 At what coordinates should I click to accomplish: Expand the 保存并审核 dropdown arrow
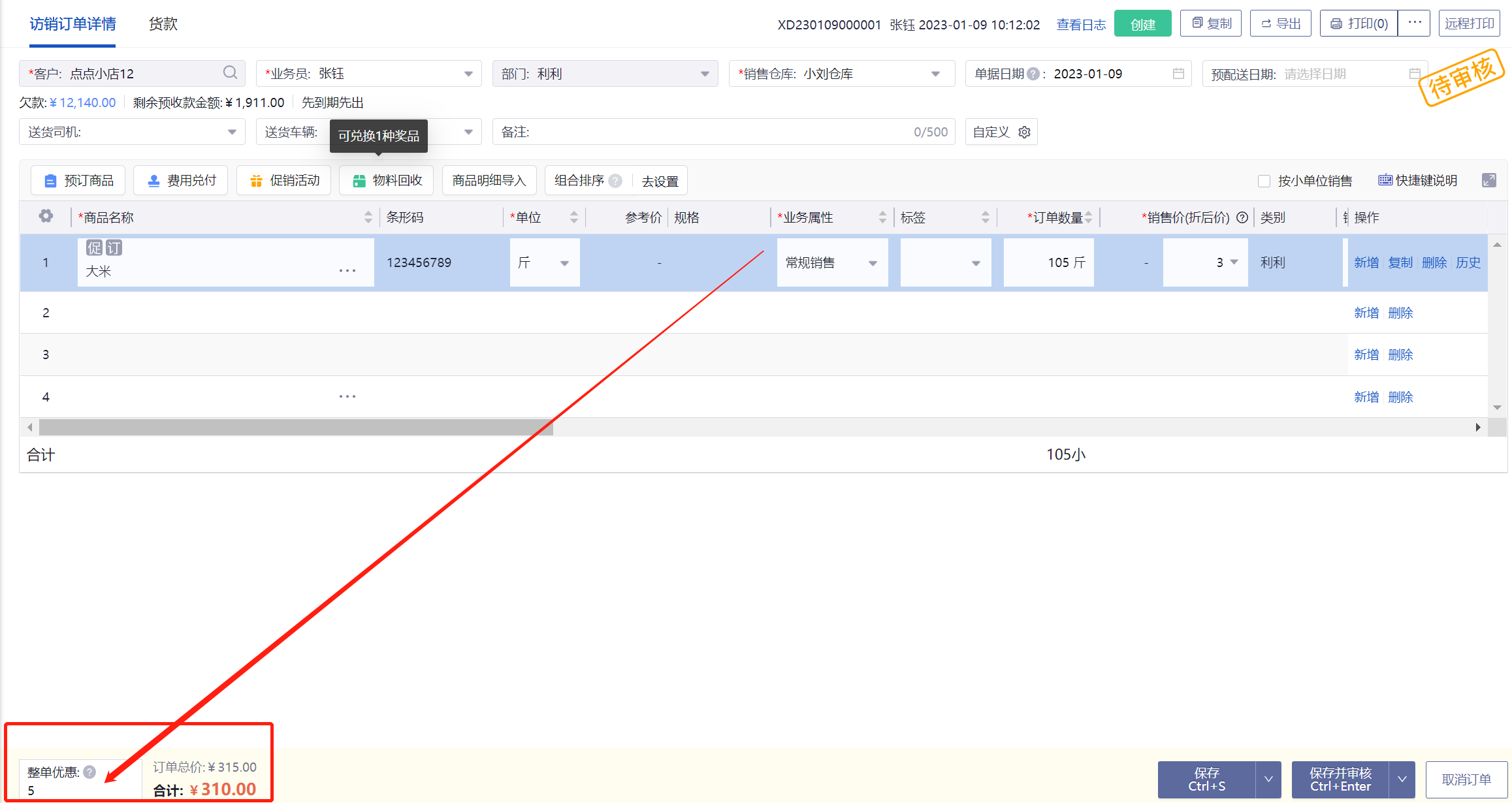[x=1402, y=779]
